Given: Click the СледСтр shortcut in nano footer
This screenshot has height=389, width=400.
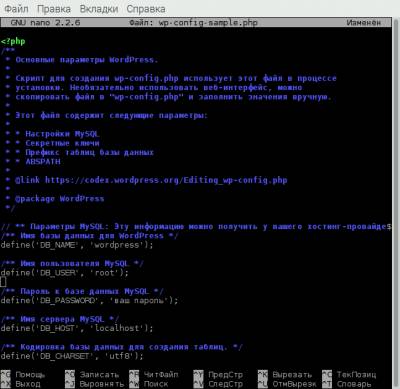Looking at the screenshot, I should (x=218, y=384).
